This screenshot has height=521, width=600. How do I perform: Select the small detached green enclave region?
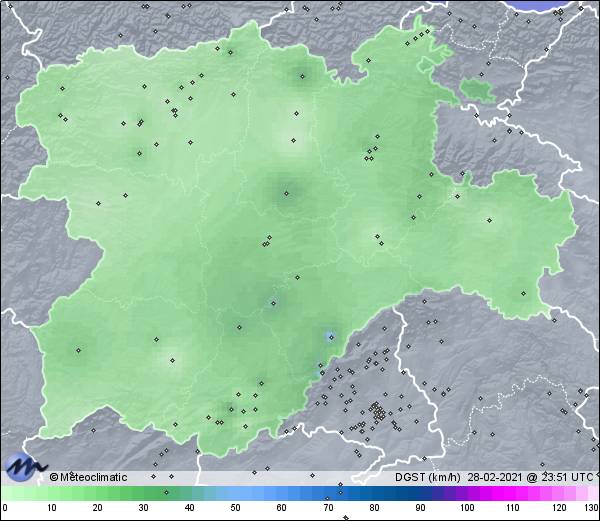click(477, 90)
